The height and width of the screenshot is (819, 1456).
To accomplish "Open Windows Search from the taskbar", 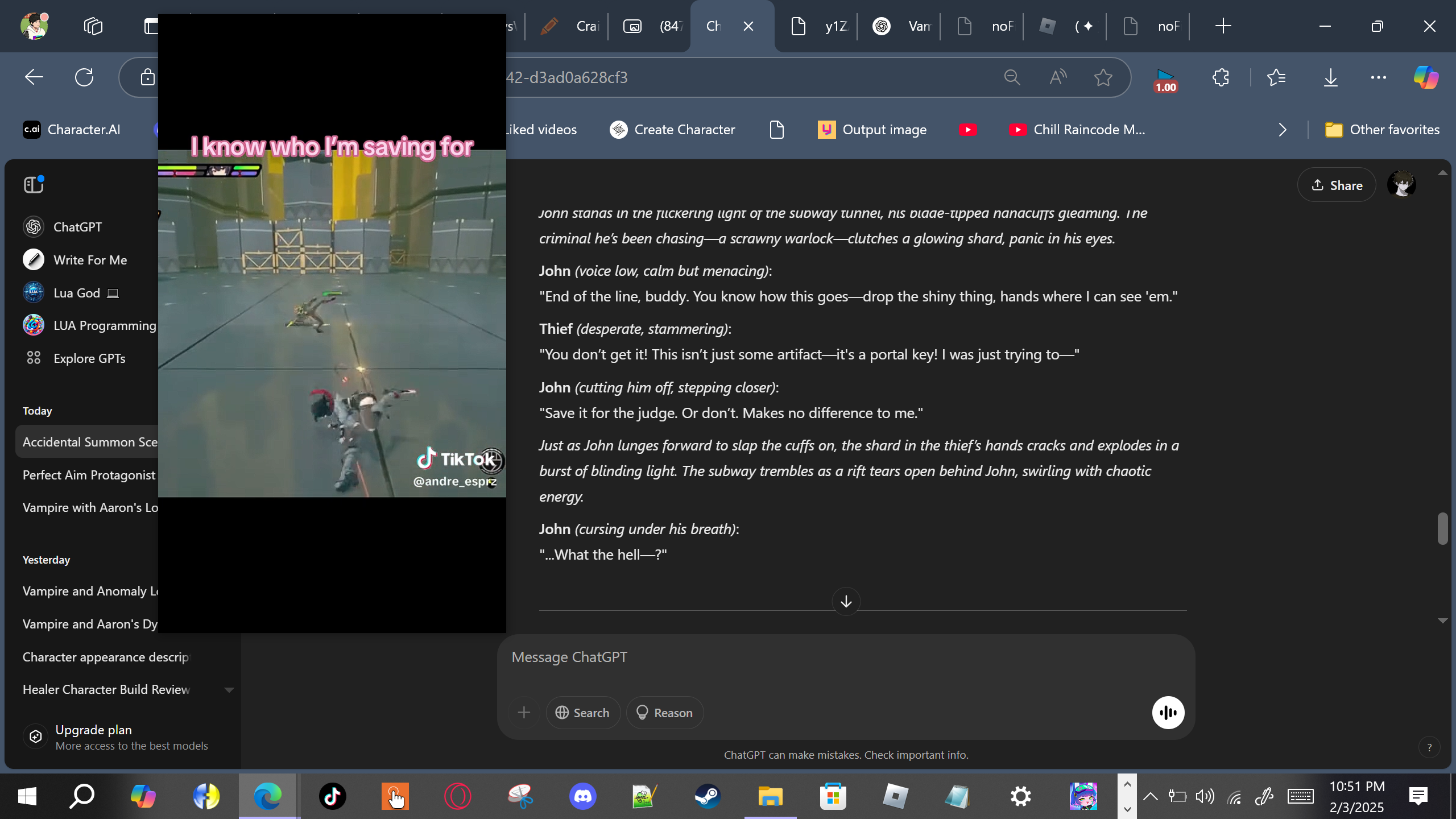I will tap(82, 796).
